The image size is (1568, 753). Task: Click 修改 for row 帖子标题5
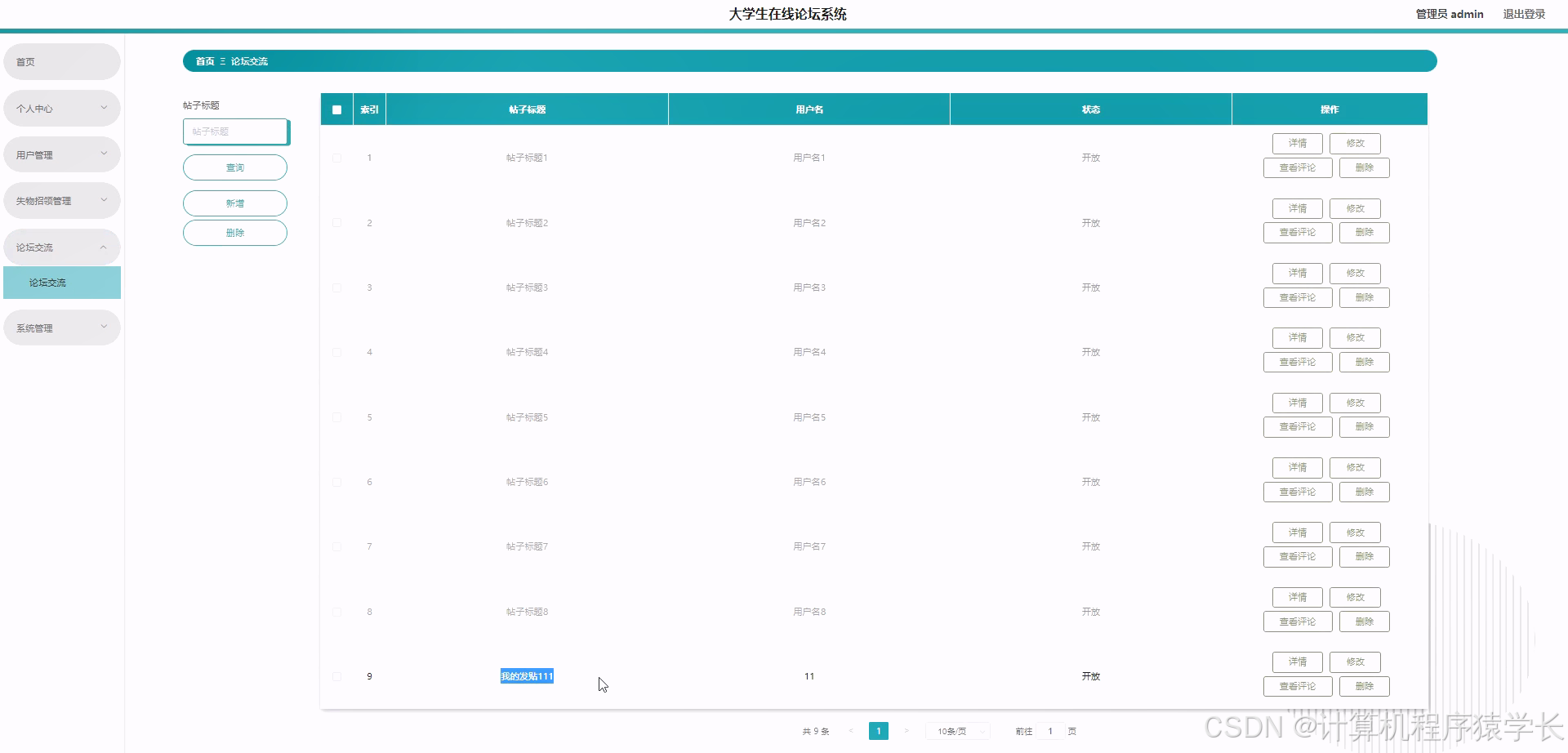pyautogui.click(x=1355, y=403)
